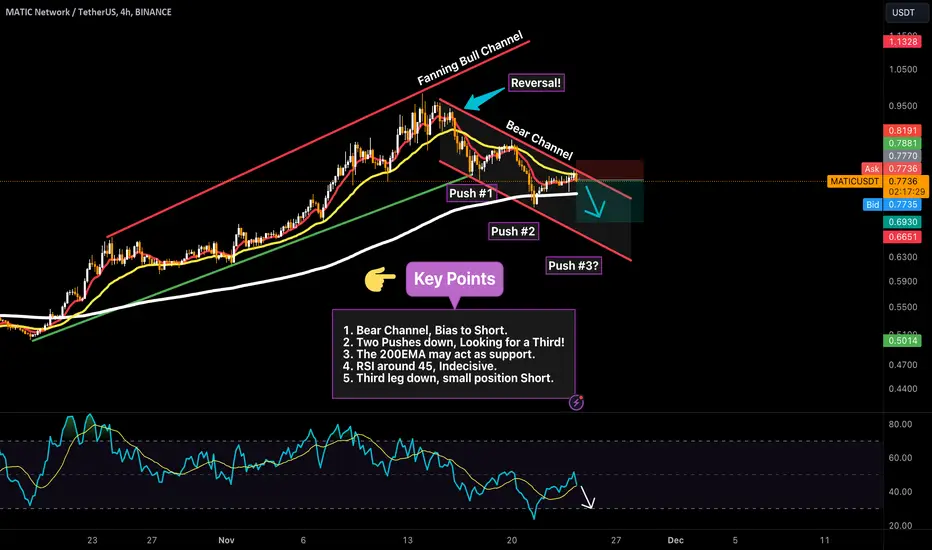Click the 23 date on the time axis
The height and width of the screenshot is (550, 932).
point(92,540)
